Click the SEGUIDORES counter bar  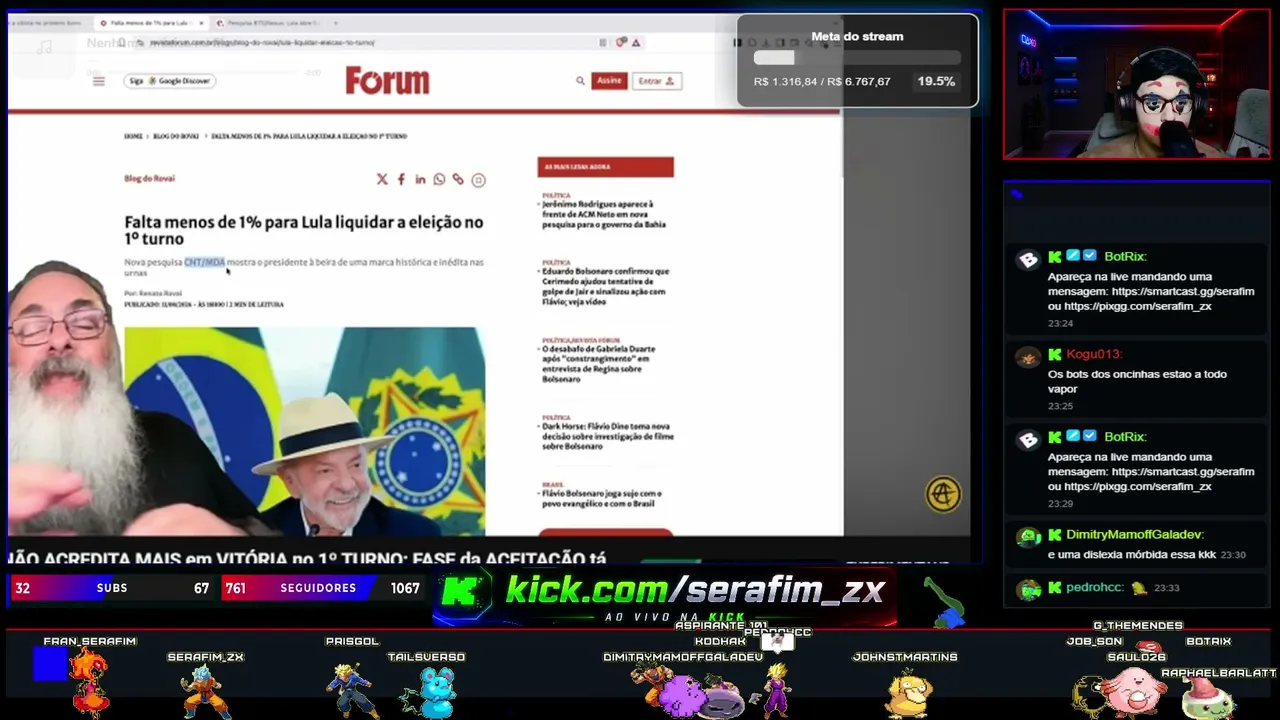click(321, 588)
